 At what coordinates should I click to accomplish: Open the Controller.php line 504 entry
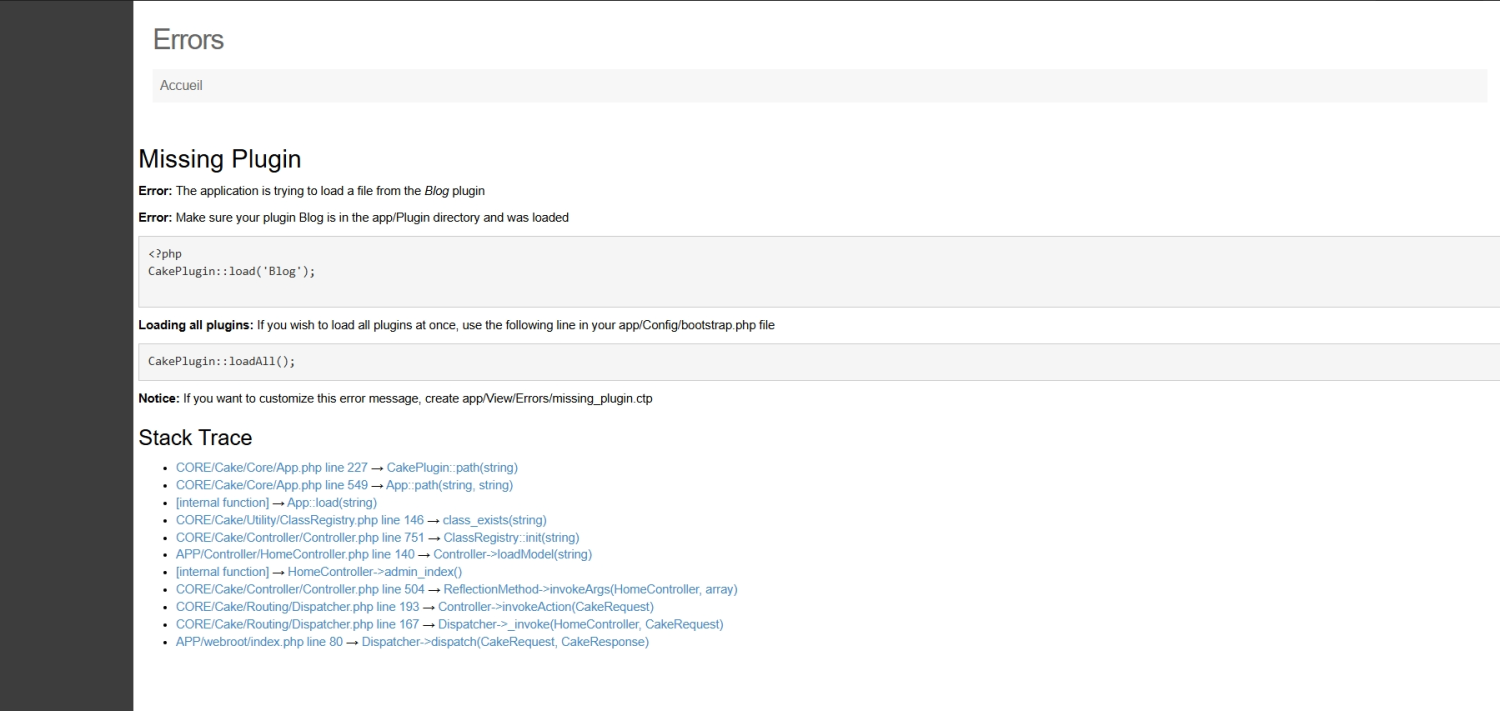pos(299,590)
